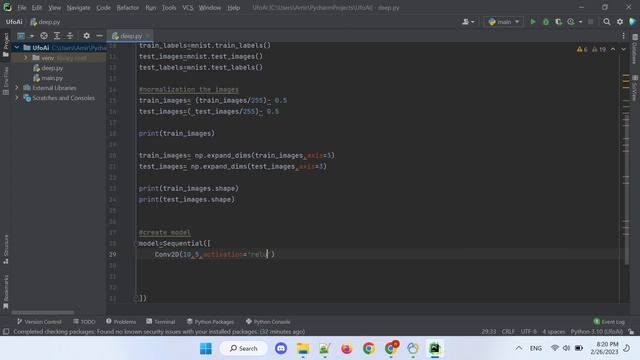
Task: Click the taskbar Search box
Action: (x=243, y=348)
